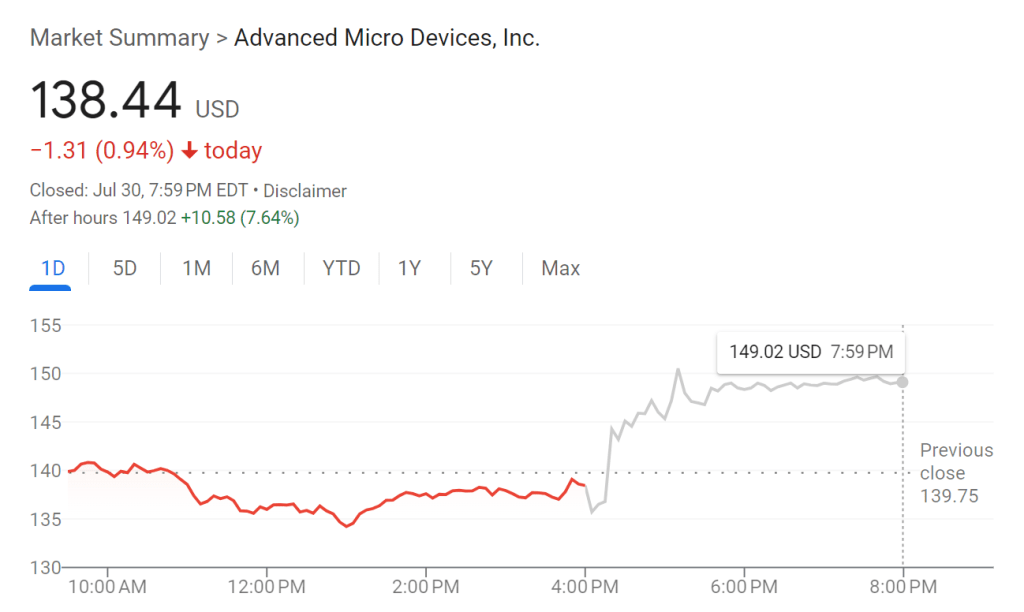Open the 6M range tab
This screenshot has height=612, width=1024.
(x=265, y=268)
